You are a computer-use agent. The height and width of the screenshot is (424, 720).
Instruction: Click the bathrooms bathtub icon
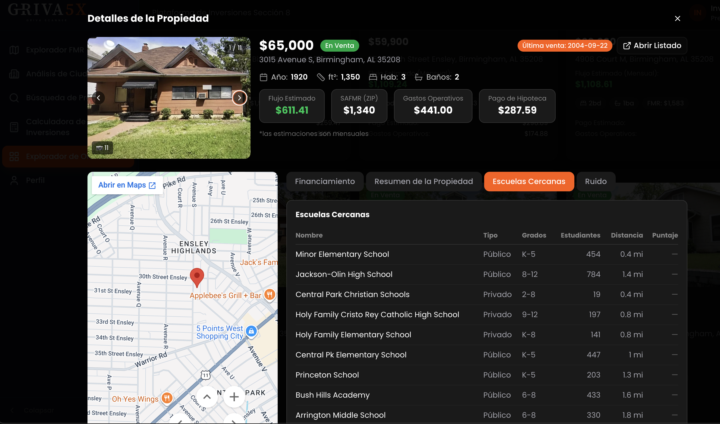(418, 77)
